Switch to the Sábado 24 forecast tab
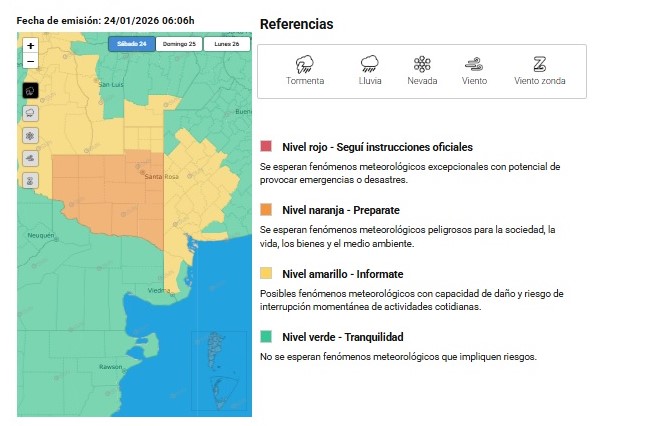This screenshot has width=657, height=426. coord(131,44)
